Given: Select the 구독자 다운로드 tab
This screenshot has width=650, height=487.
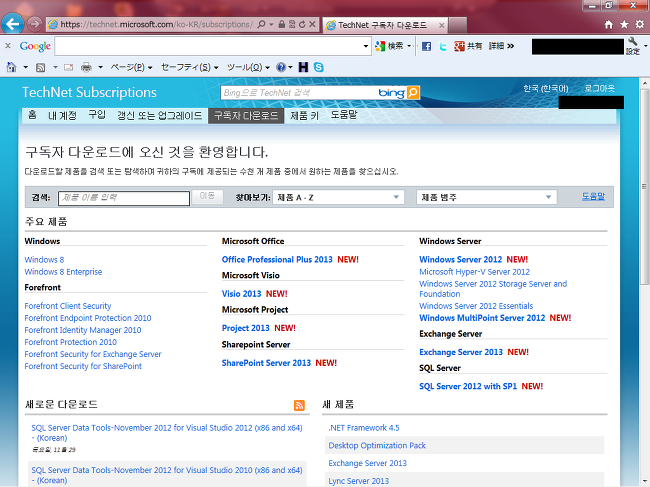Looking at the screenshot, I should click(x=246, y=116).
